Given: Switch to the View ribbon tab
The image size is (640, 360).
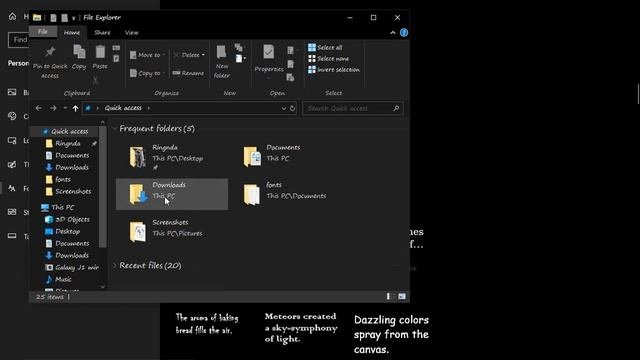Looking at the screenshot, I should tap(131, 32).
